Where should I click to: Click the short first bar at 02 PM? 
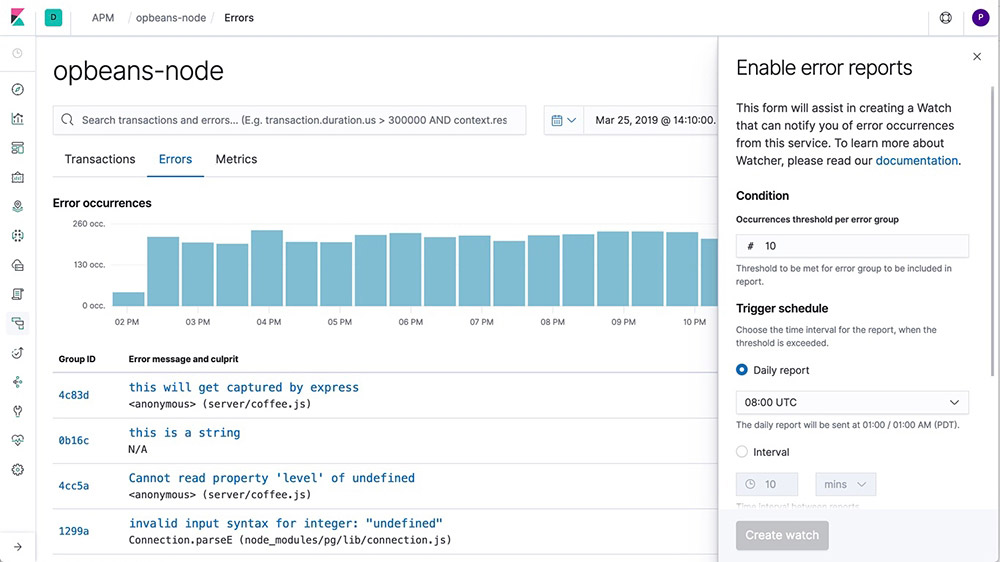[x=128, y=299]
